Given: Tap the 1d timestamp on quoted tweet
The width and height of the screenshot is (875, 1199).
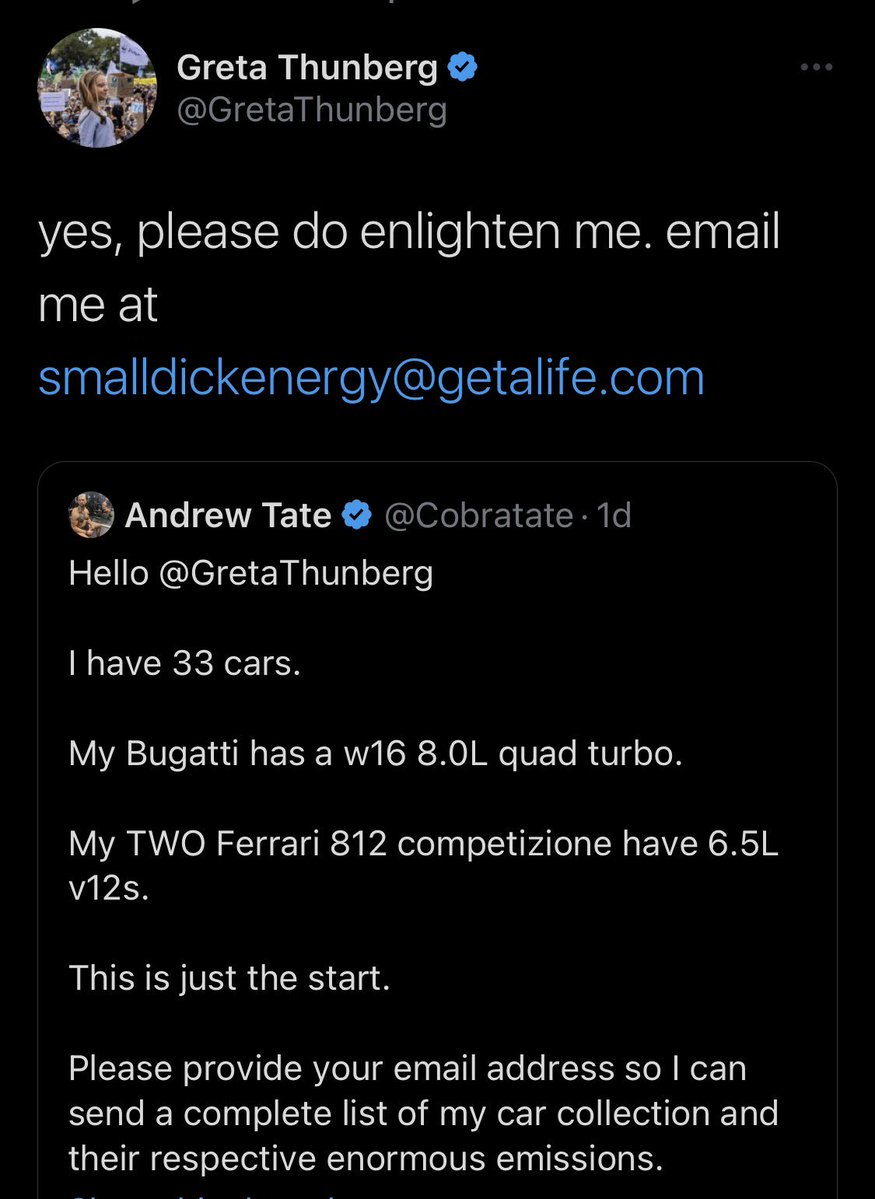Looking at the screenshot, I should (613, 516).
